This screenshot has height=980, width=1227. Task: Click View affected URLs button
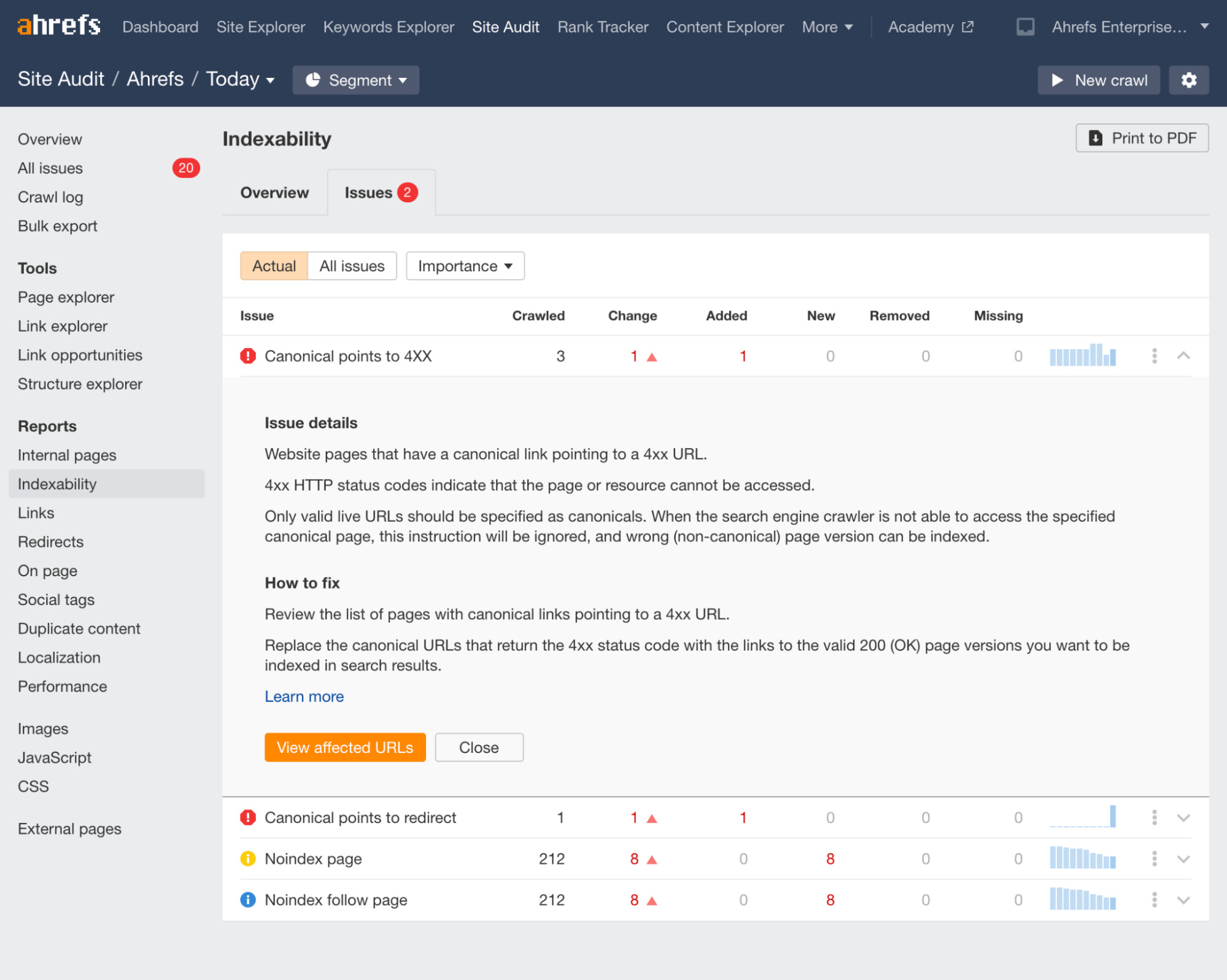345,747
